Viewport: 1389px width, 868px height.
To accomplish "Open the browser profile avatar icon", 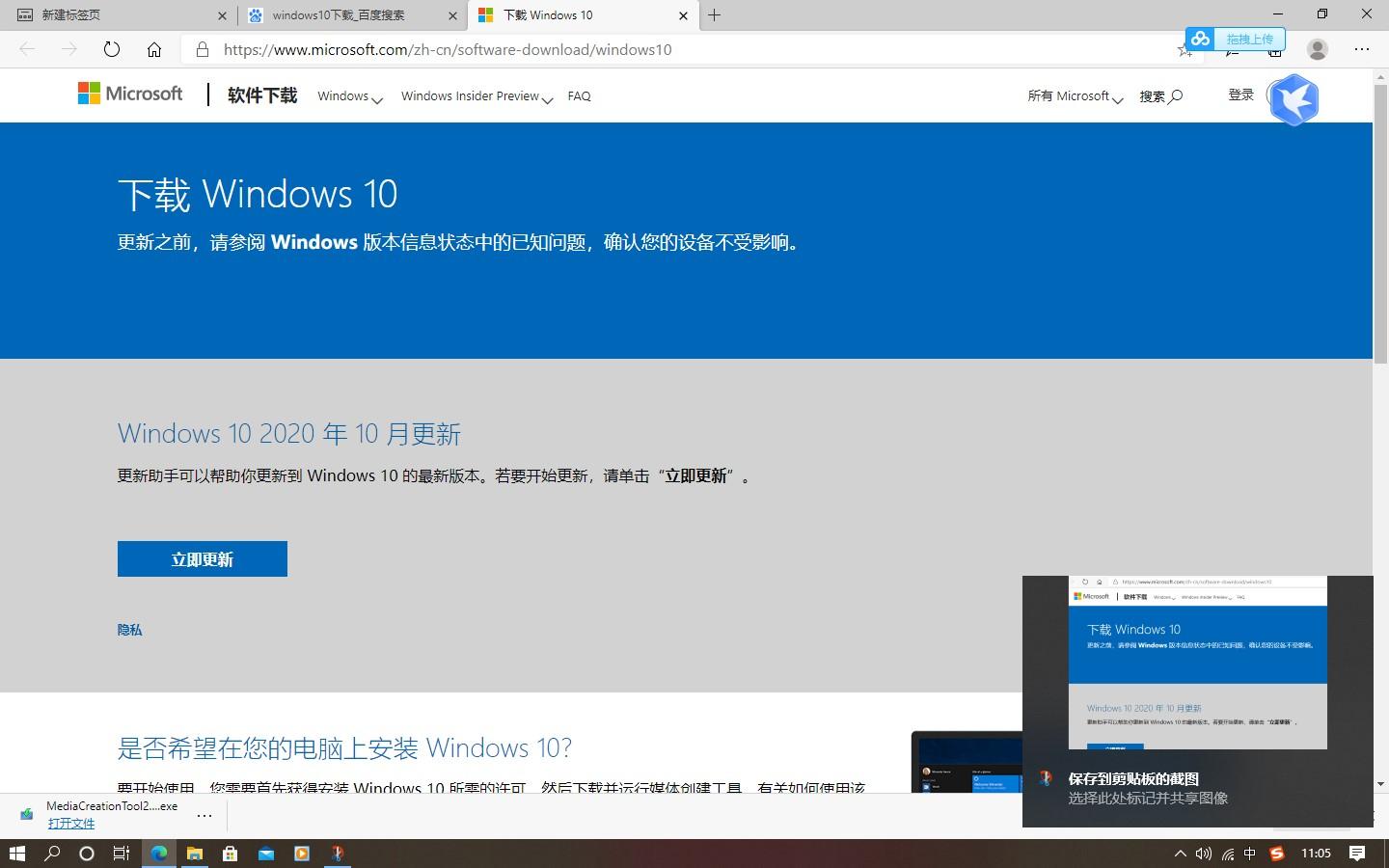I will click(x=1318, y=49).
